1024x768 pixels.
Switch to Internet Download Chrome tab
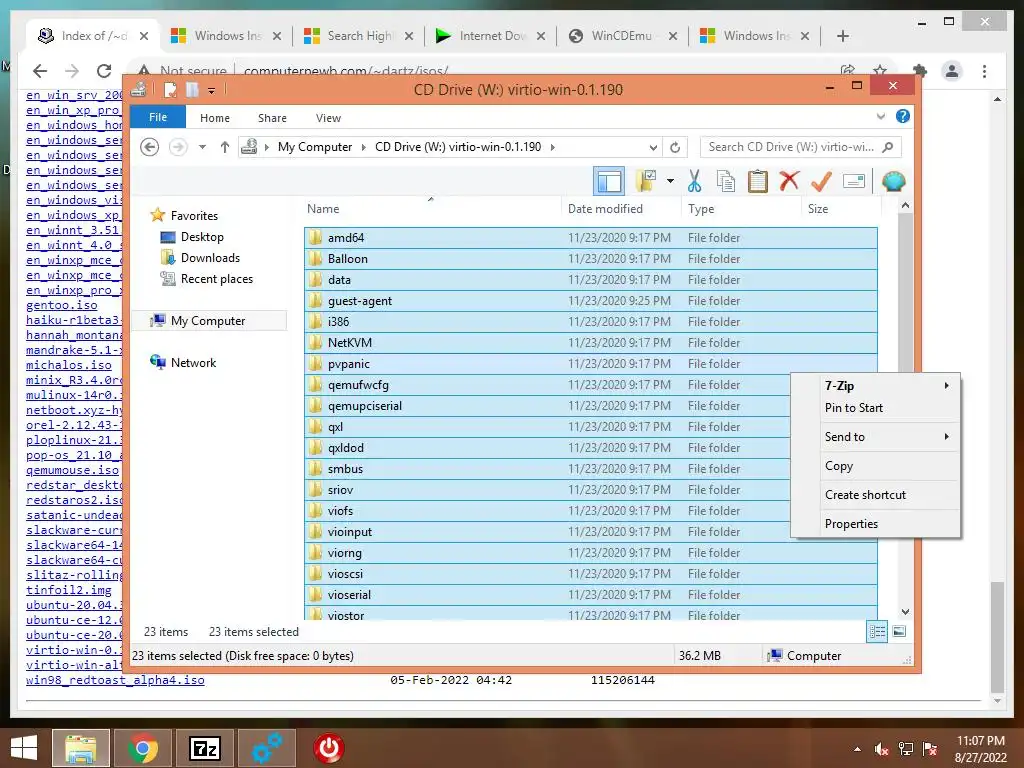490,36
